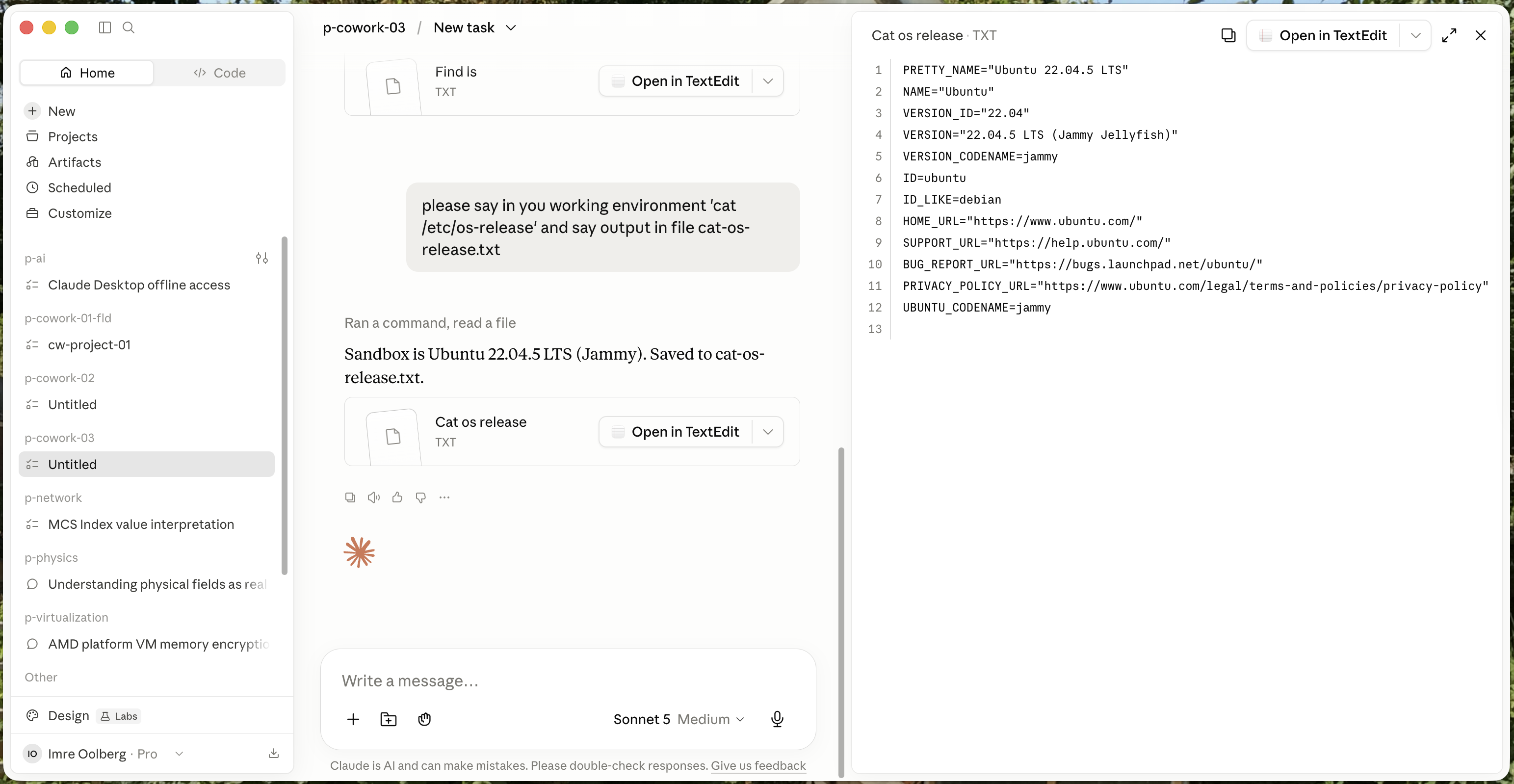Click the chat vertical scrollbar

click(841, 612)
